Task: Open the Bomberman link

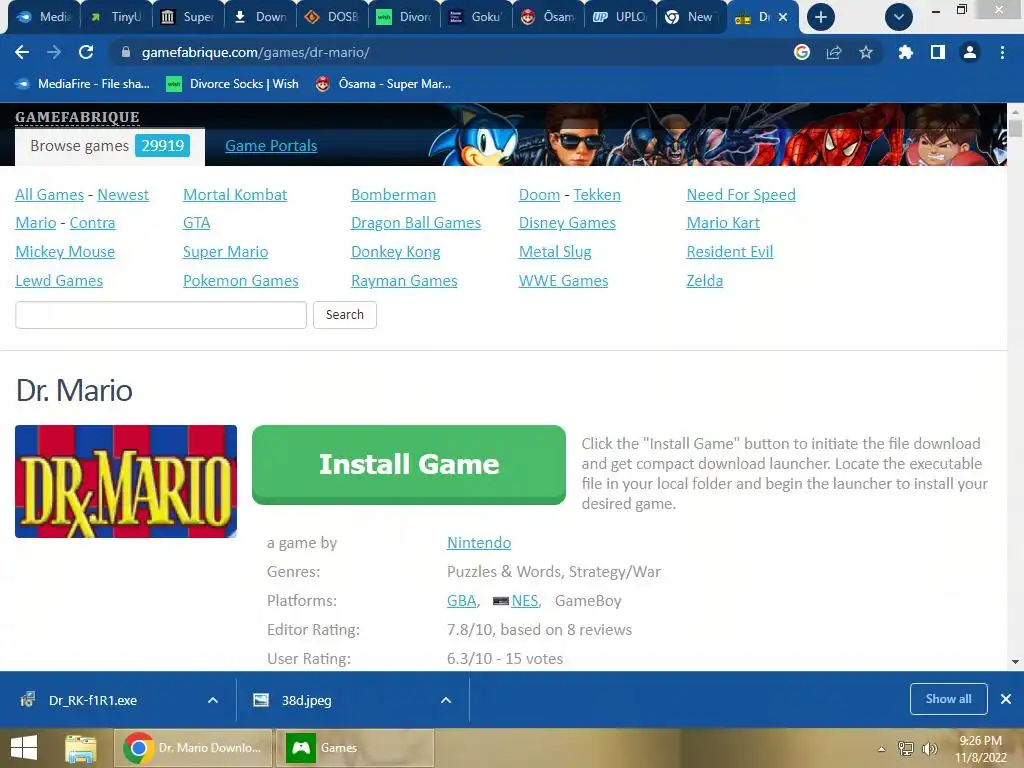Action: [393, 195]
